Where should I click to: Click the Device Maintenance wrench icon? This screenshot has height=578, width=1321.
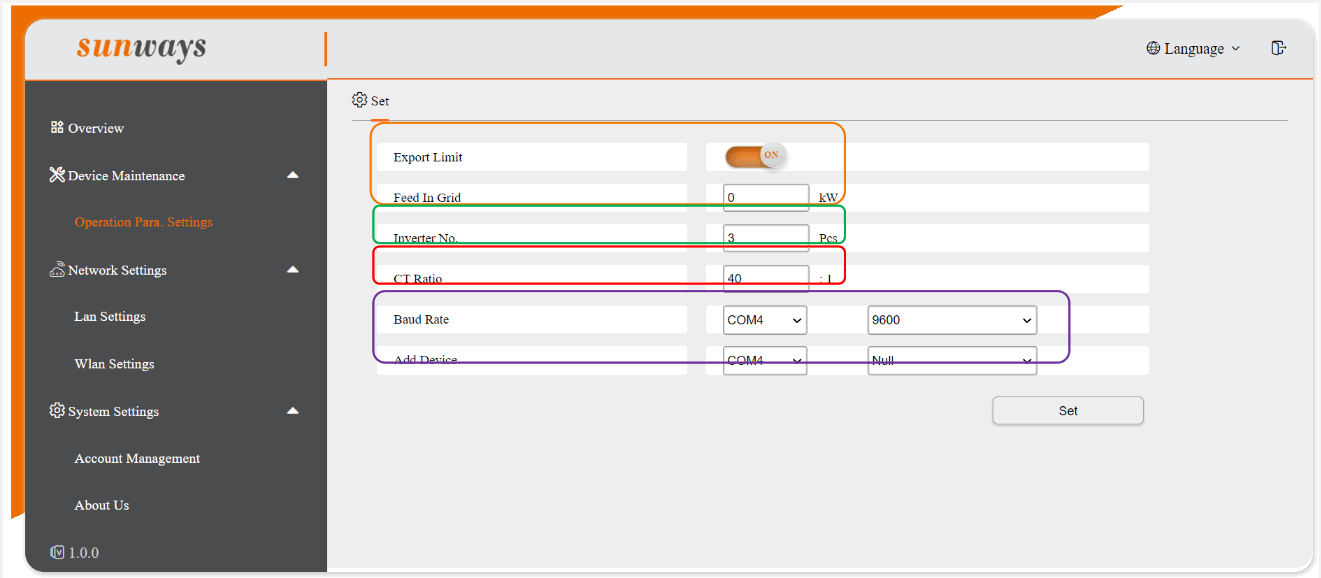[57, 175]
